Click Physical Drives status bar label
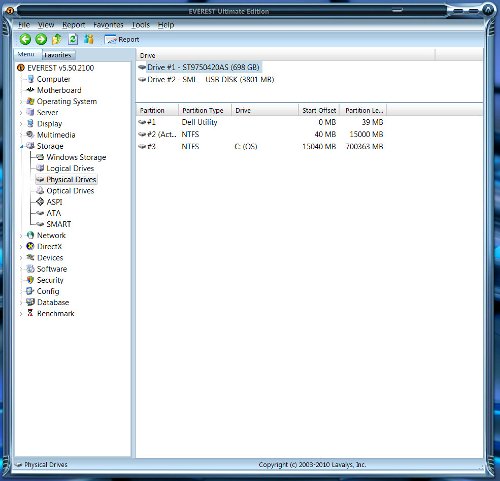The image size is (500, 481). [46, 464]
